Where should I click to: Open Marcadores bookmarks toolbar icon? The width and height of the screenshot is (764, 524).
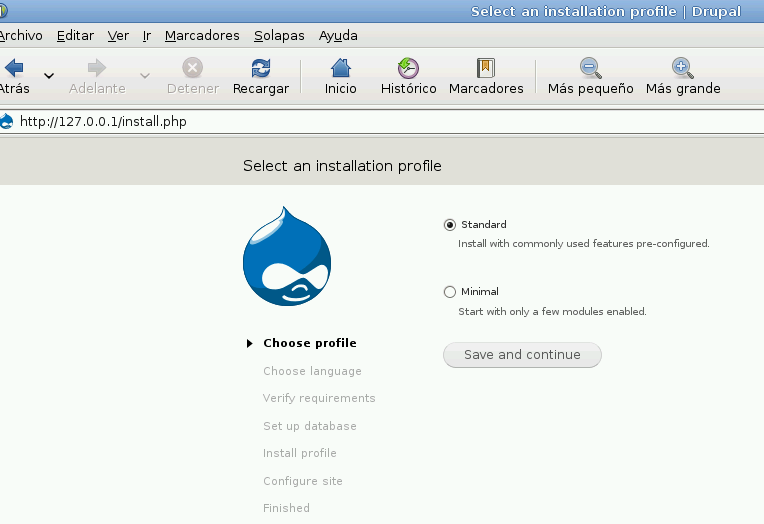tap(486, 68)
